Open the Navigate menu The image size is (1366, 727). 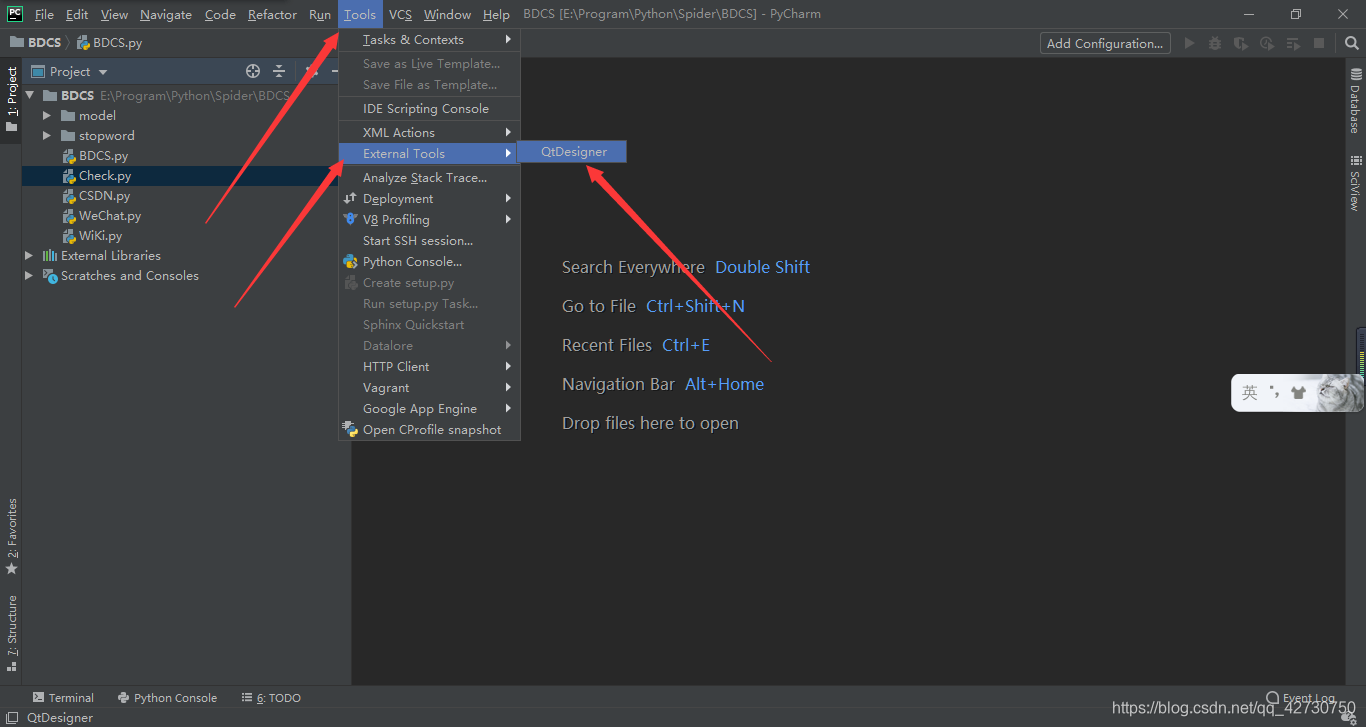tap(166, 14)
